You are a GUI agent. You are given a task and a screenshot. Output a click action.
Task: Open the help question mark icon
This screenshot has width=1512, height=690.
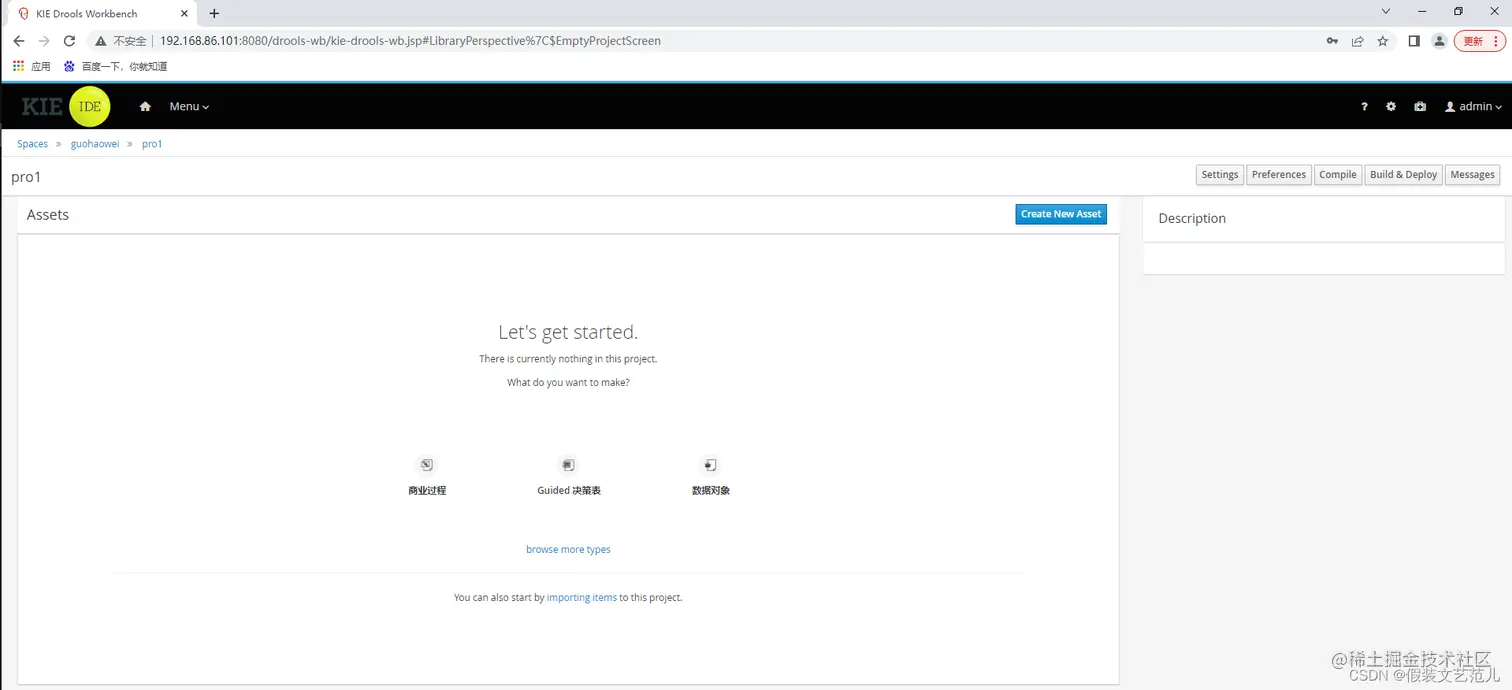tap(1364, 107)
